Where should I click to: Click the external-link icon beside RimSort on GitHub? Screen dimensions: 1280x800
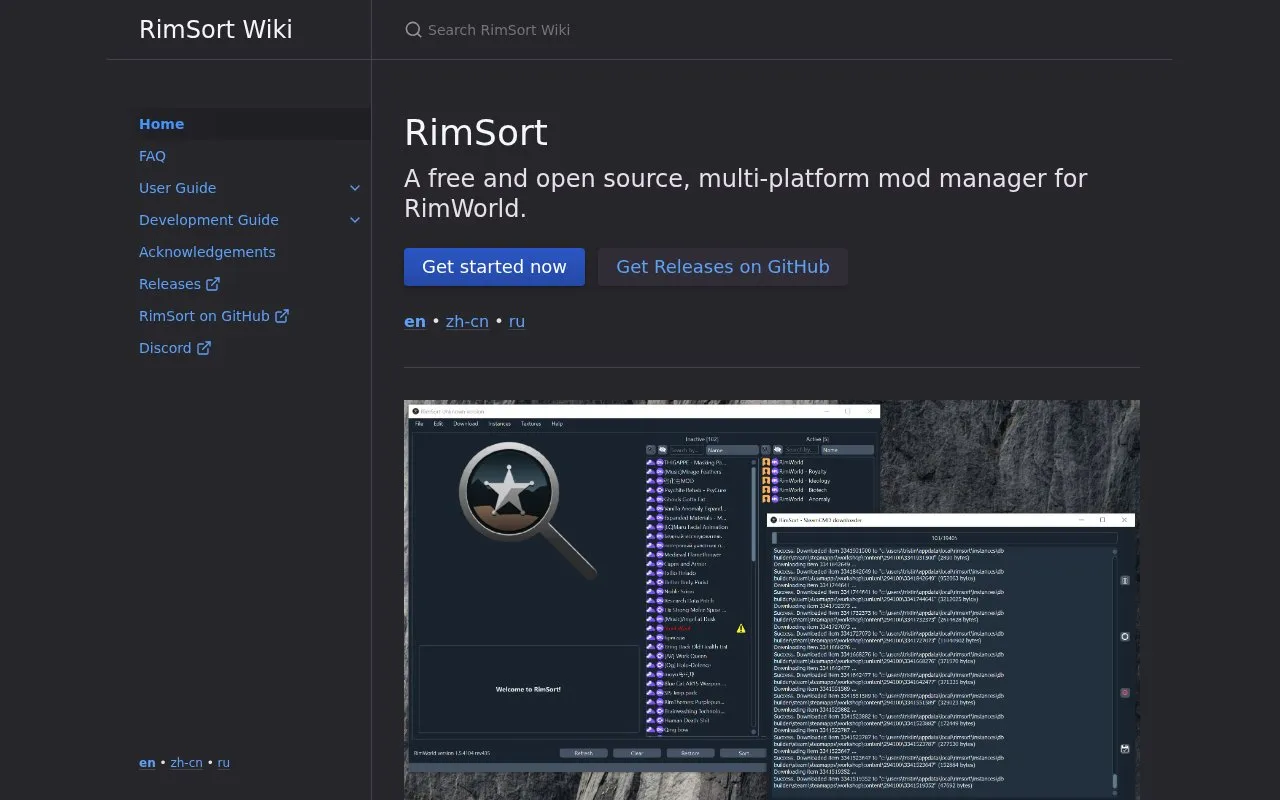coord(282,316)
